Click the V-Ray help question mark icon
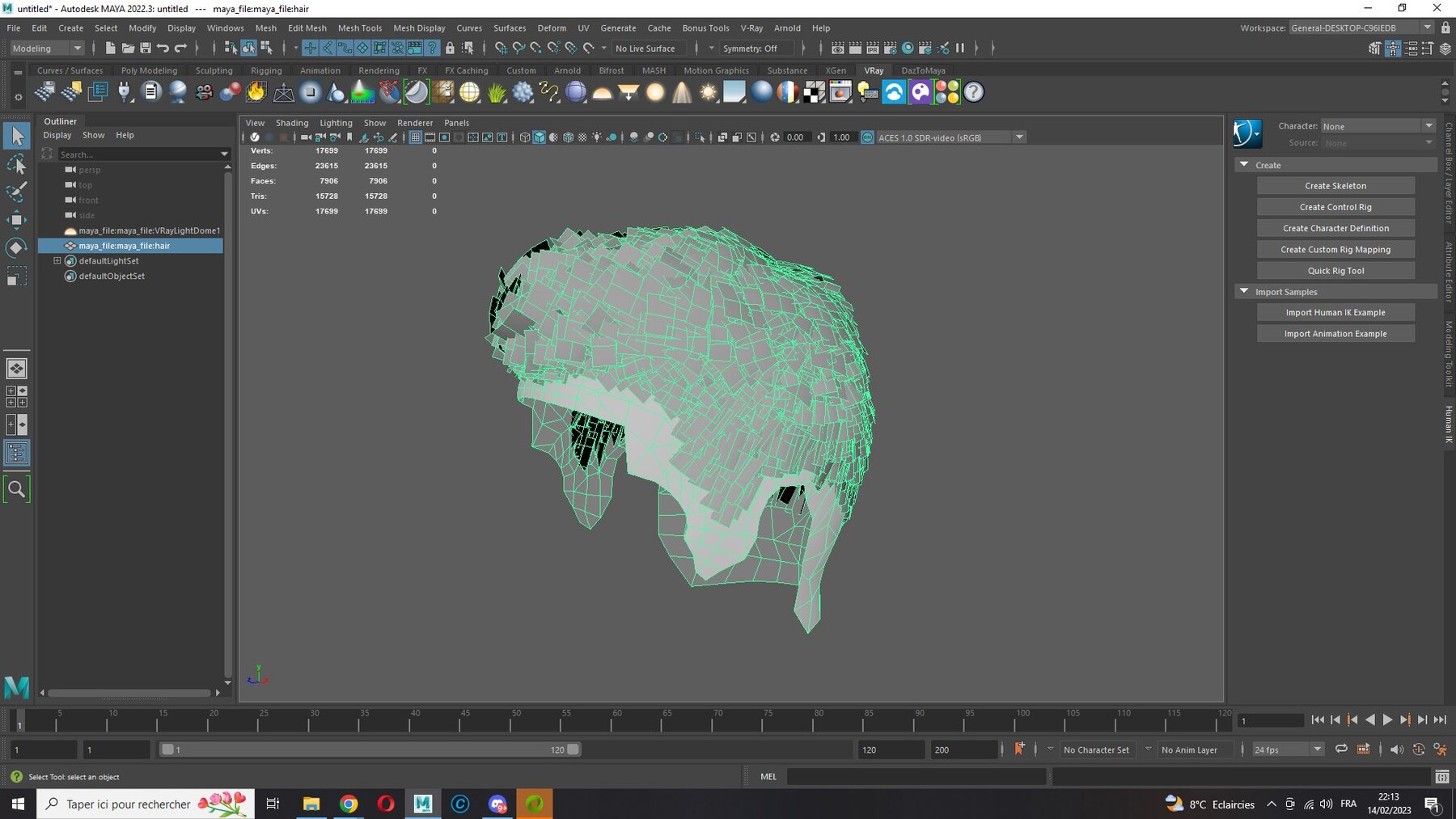The image size is (1456, 819). click(974, 92)
